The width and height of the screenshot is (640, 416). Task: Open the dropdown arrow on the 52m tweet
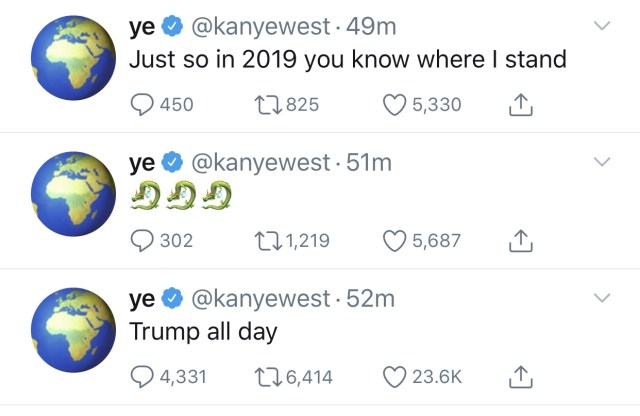601,298
